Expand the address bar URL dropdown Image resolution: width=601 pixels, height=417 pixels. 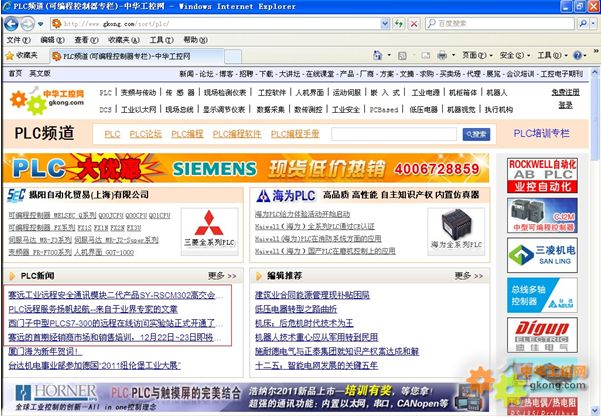click(385, 24)
